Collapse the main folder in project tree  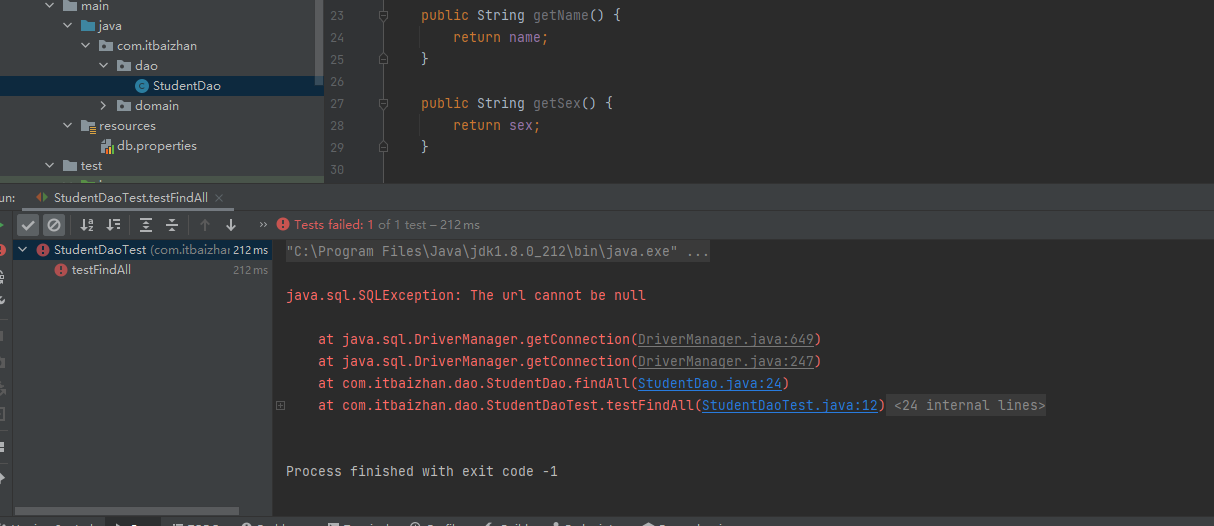(x=49, y=6)
